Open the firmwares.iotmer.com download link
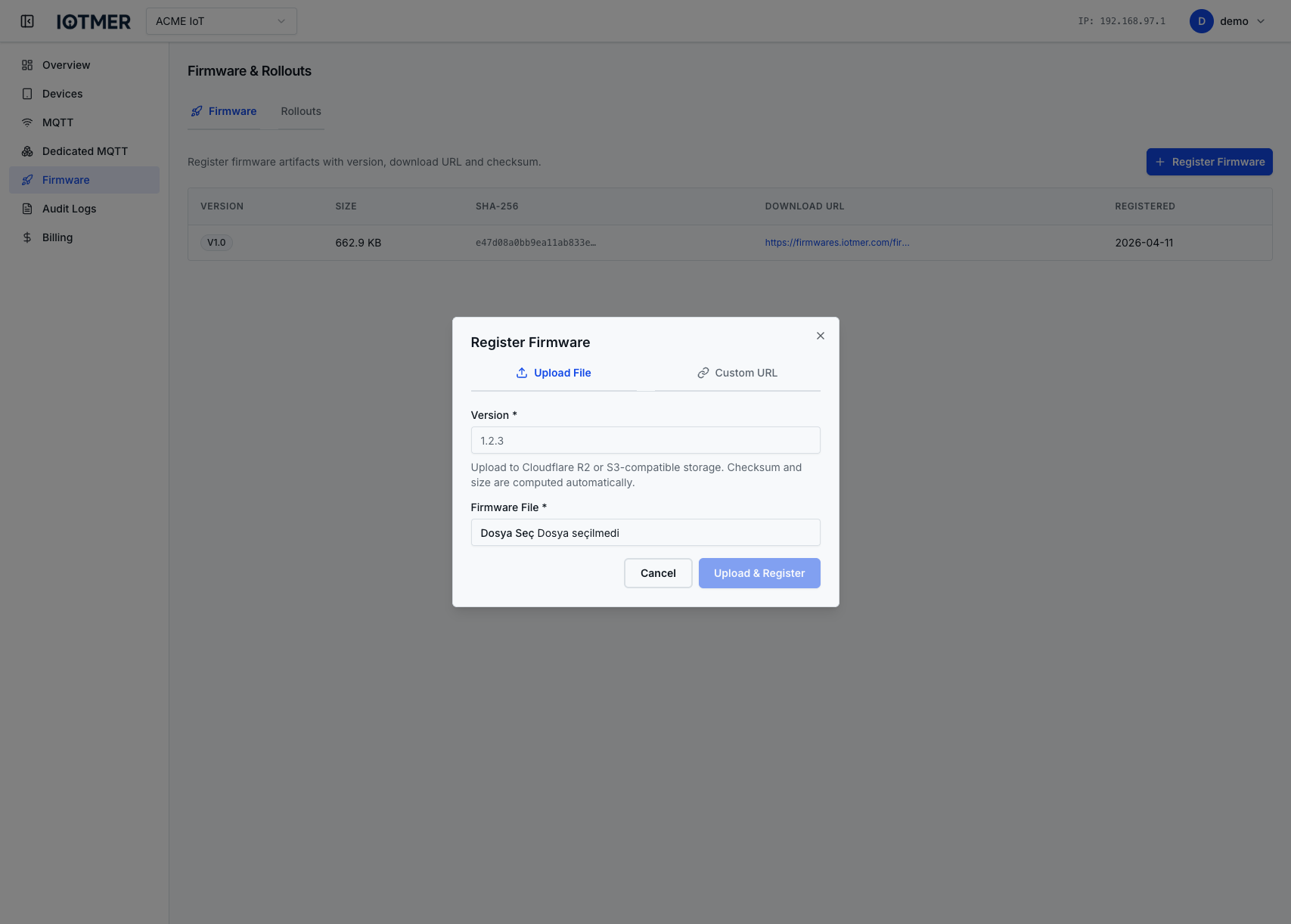The height and width of the screenshot is (924, 1291). (x=836, y=243)
